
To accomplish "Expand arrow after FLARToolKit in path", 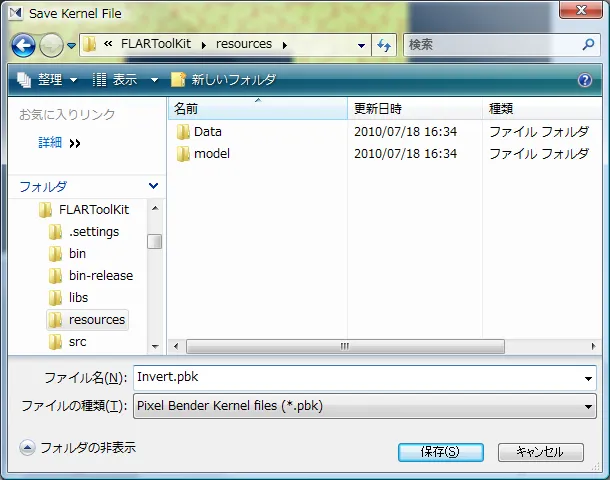I will tap(204, 46).
